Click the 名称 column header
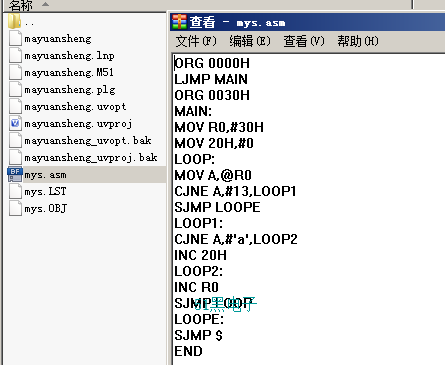Viewport: 445px width, 365px height. (x=21, y=5)
